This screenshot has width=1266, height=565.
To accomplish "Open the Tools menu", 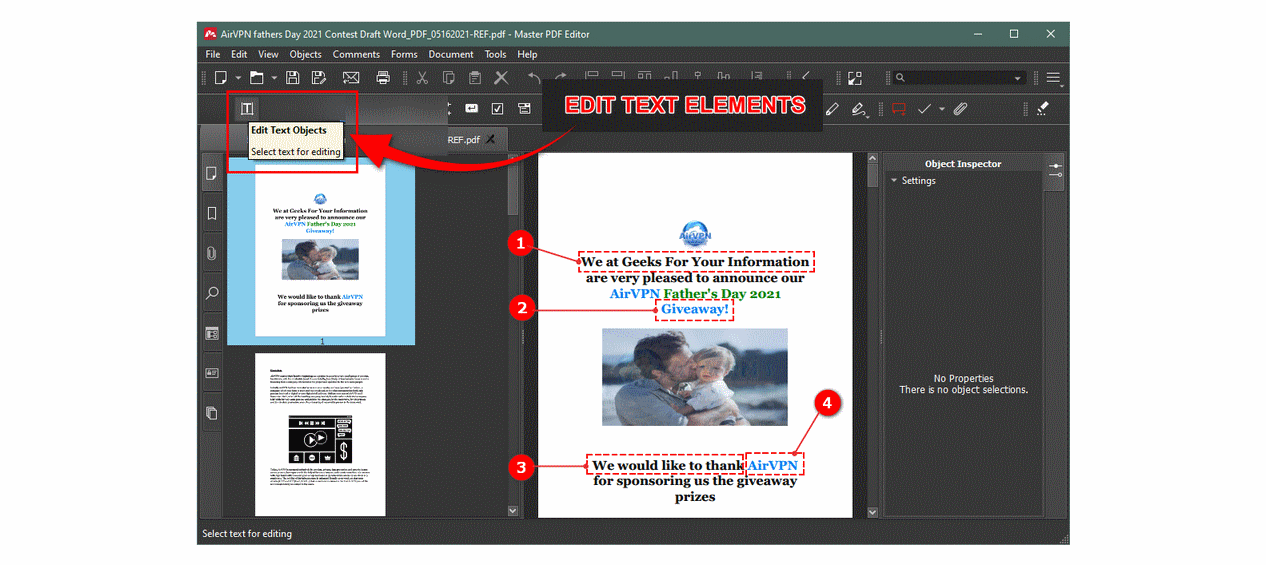I will pos(495,54).
